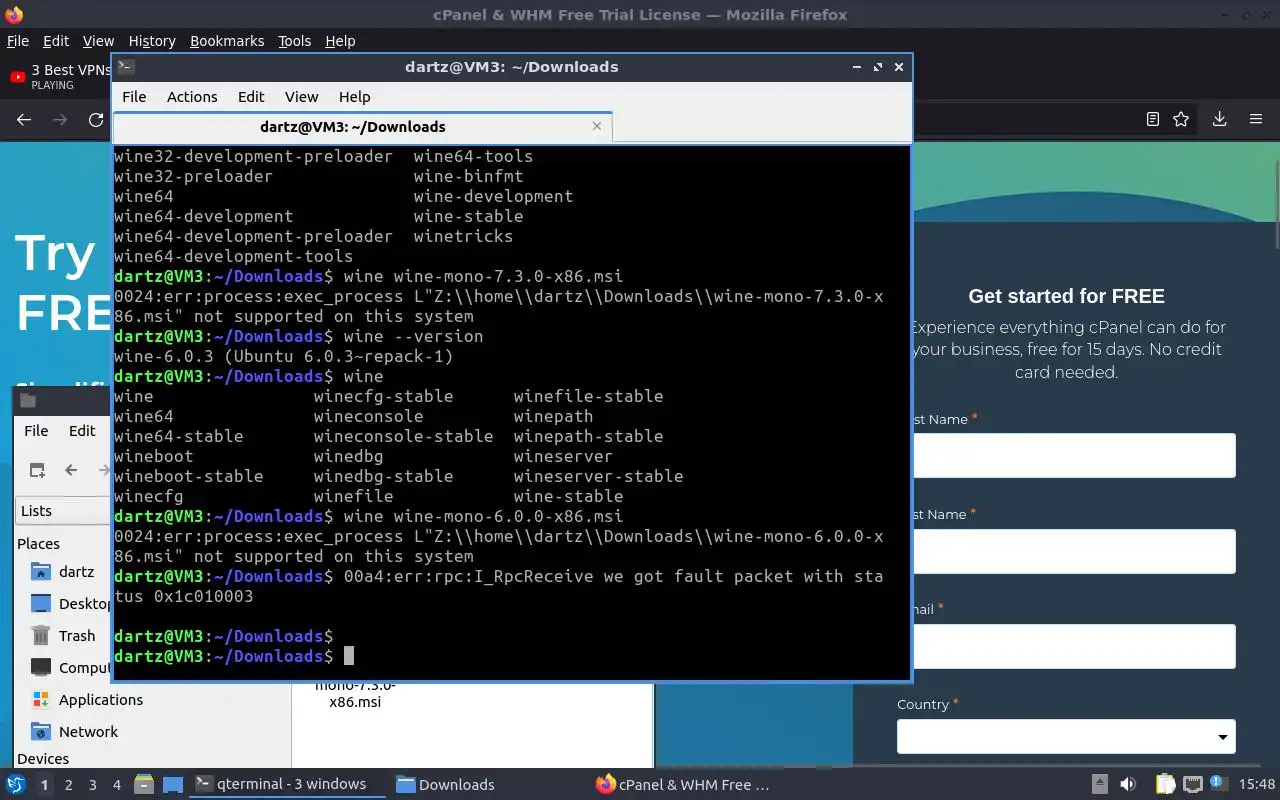Image resolution: width=1280 pixels, height=800 pixels.
Task: Open volume control in system tray
Action: click(x=1128, y=785)
